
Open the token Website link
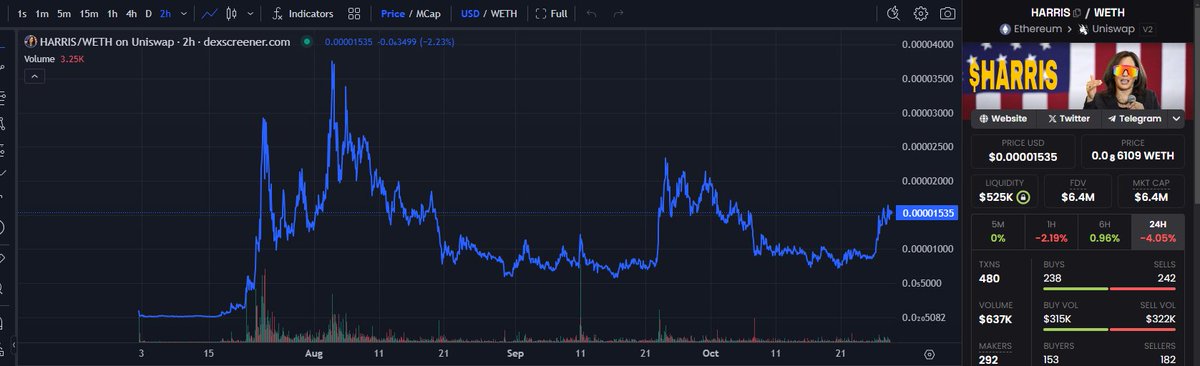pyautogui.click(x=1003, y=118)
